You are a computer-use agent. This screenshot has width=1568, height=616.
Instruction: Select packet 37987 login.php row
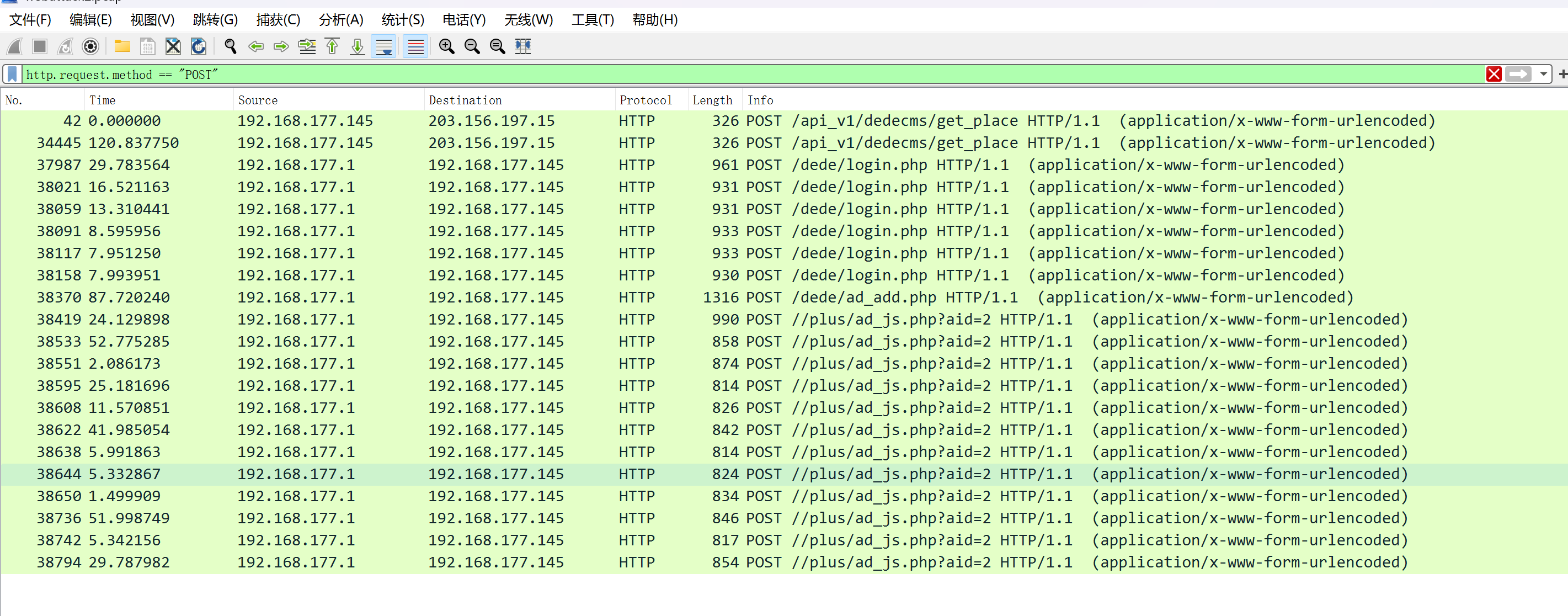784,165
